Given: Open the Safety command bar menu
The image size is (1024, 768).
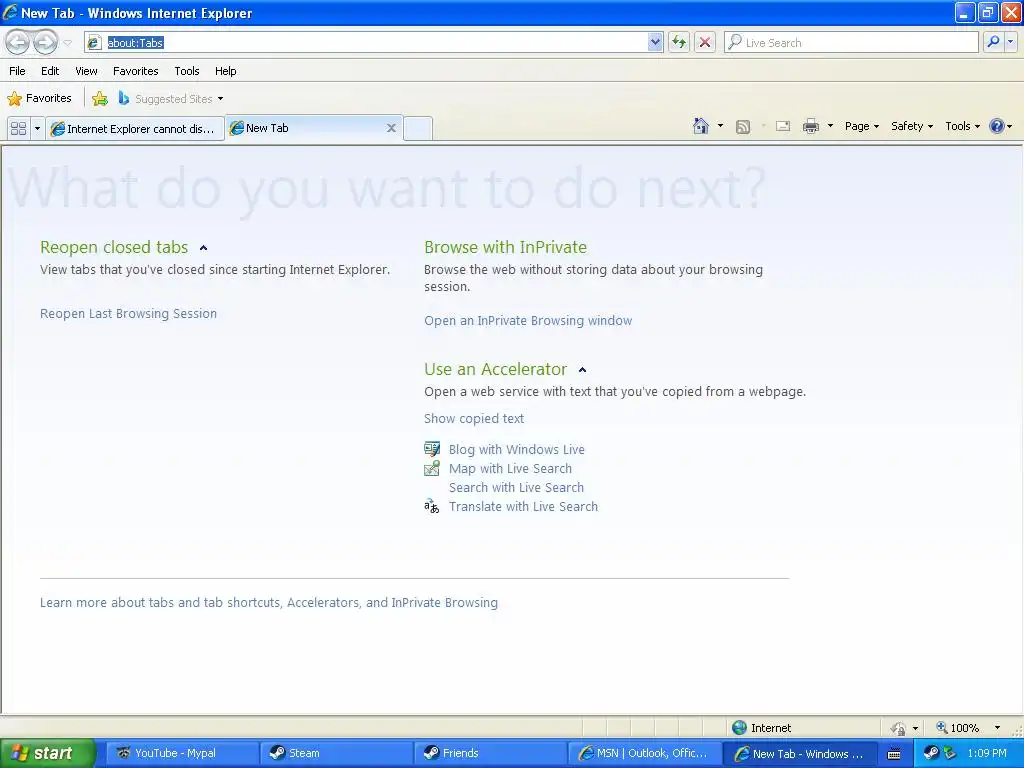Looking at the screenshot, I should coord(912,126).
